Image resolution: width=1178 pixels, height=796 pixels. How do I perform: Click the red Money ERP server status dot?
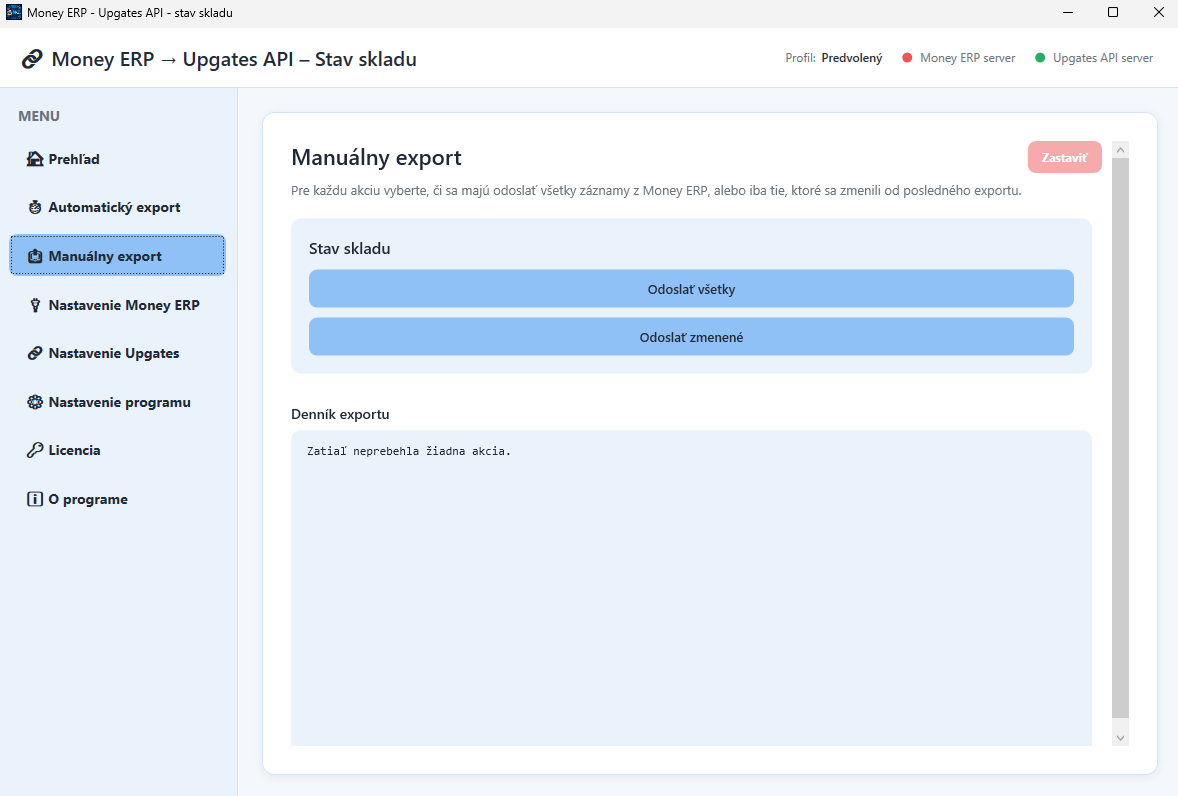pos(907,58)
